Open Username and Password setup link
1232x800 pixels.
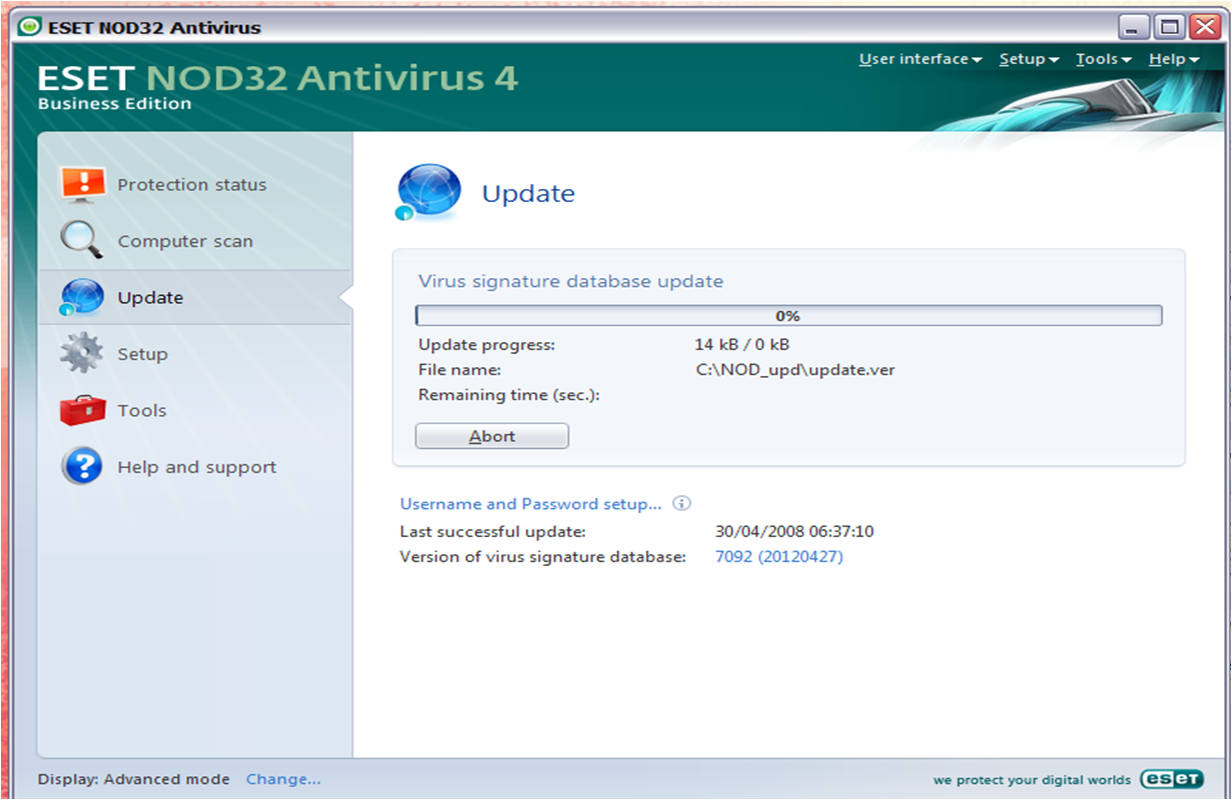[531, 504]
